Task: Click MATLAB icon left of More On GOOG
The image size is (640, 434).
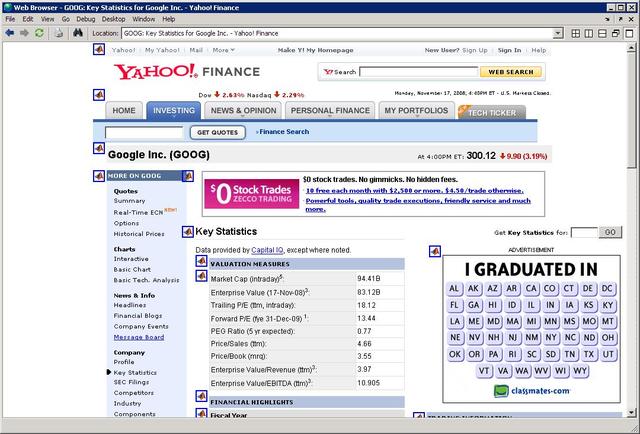Action: [x=99, y=176]
